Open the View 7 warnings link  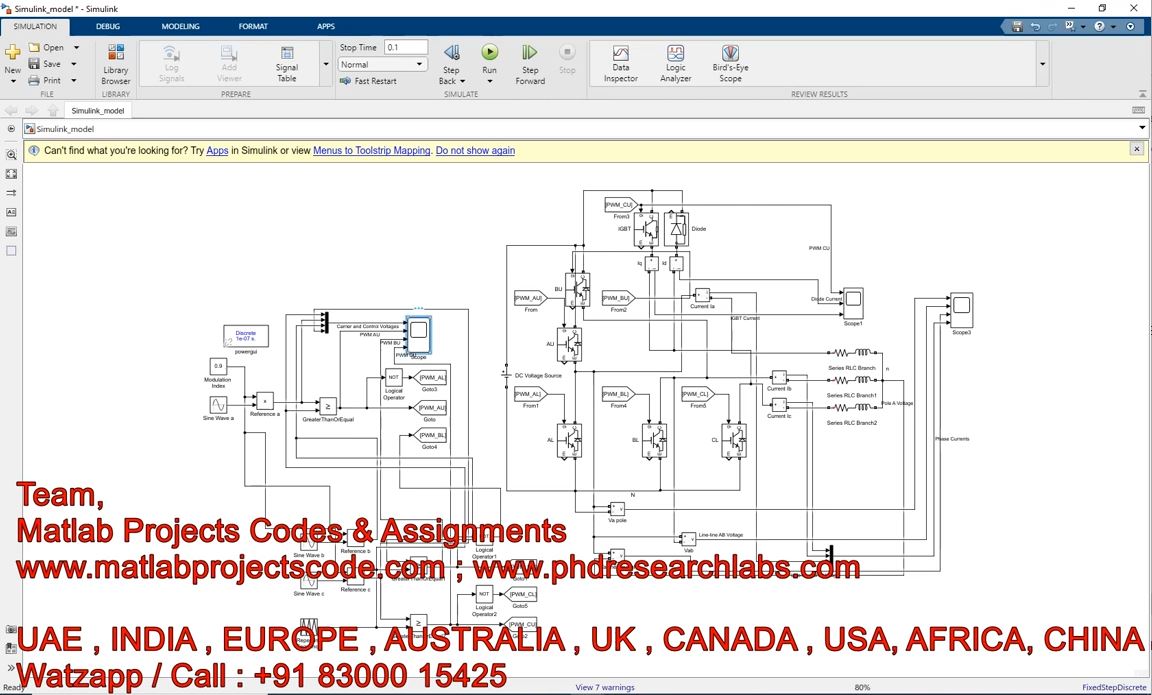(x=605, y=688)
